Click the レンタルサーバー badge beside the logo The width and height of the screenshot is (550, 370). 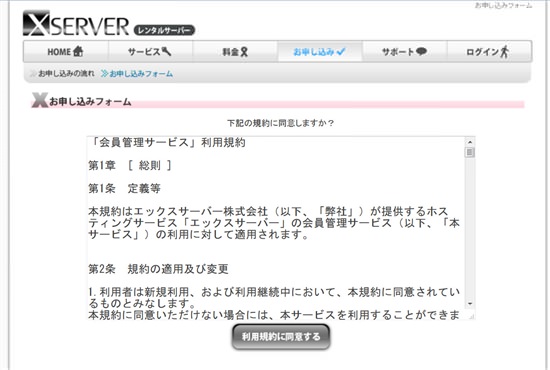(164, 31)
